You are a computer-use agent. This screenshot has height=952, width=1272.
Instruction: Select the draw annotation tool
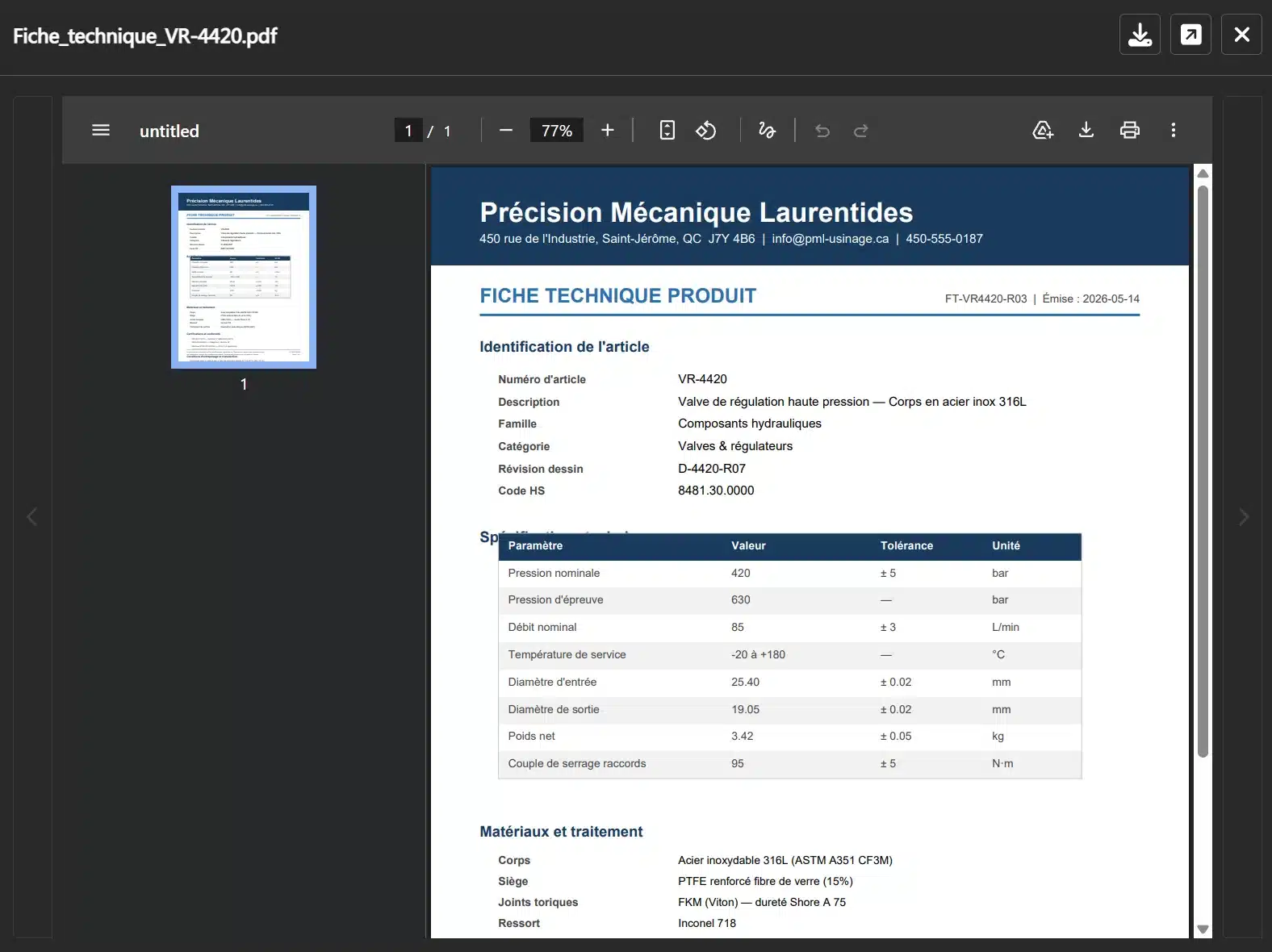tap(767, 130)
